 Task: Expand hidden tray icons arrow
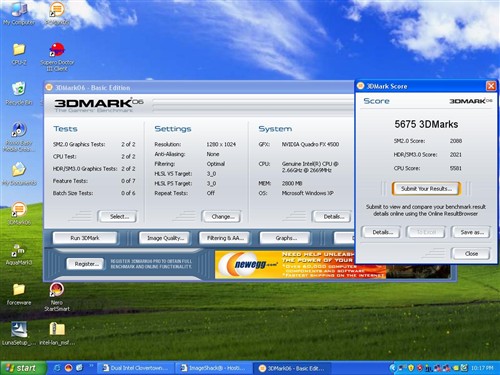point(393,368)
